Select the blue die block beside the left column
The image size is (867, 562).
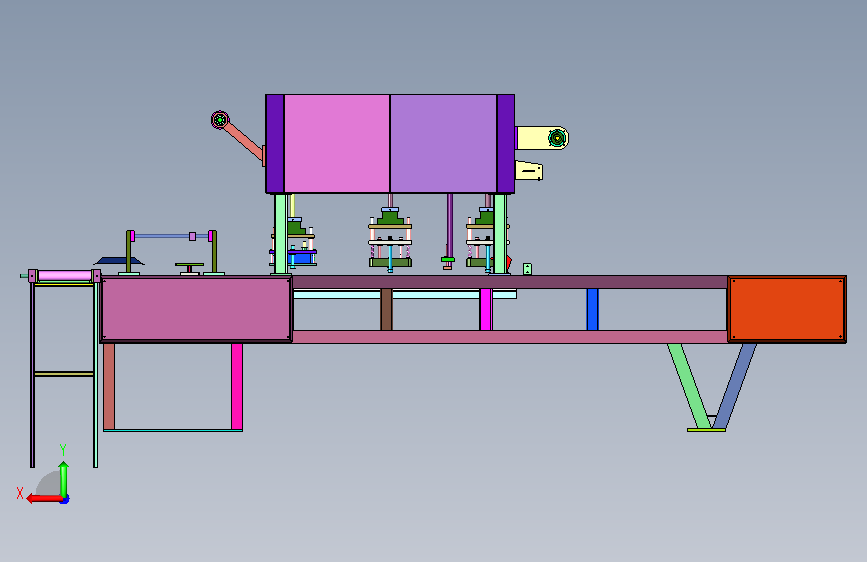301,258
